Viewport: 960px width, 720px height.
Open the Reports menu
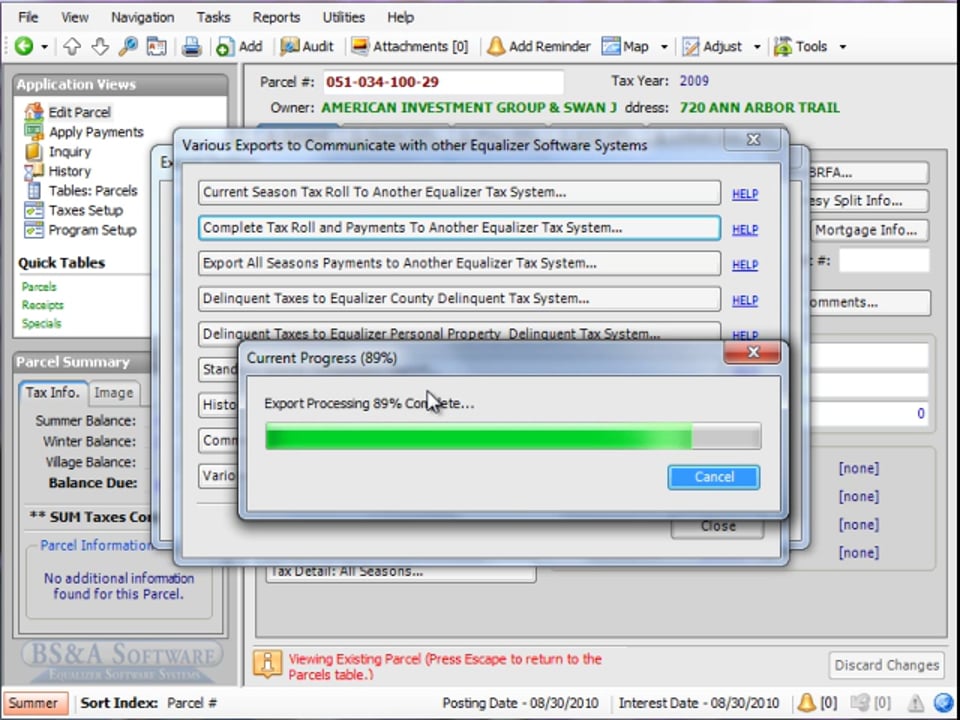tap(276, 17)
